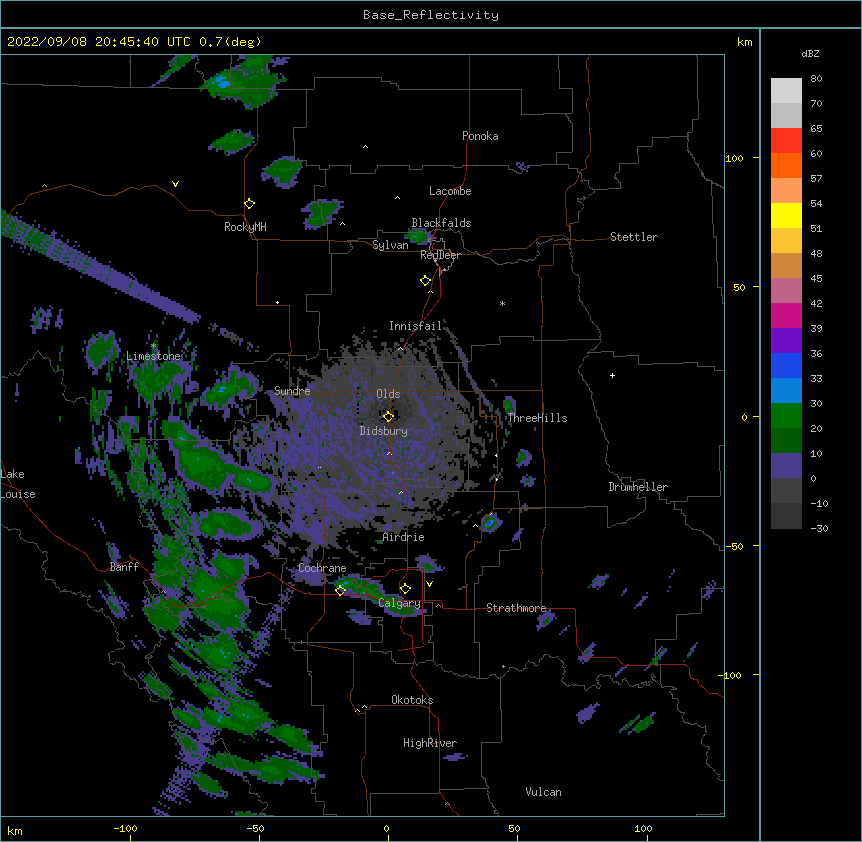Pick the purple 36-39 dBZ legend swatch
862x842 pixels.
pos(786,341)
